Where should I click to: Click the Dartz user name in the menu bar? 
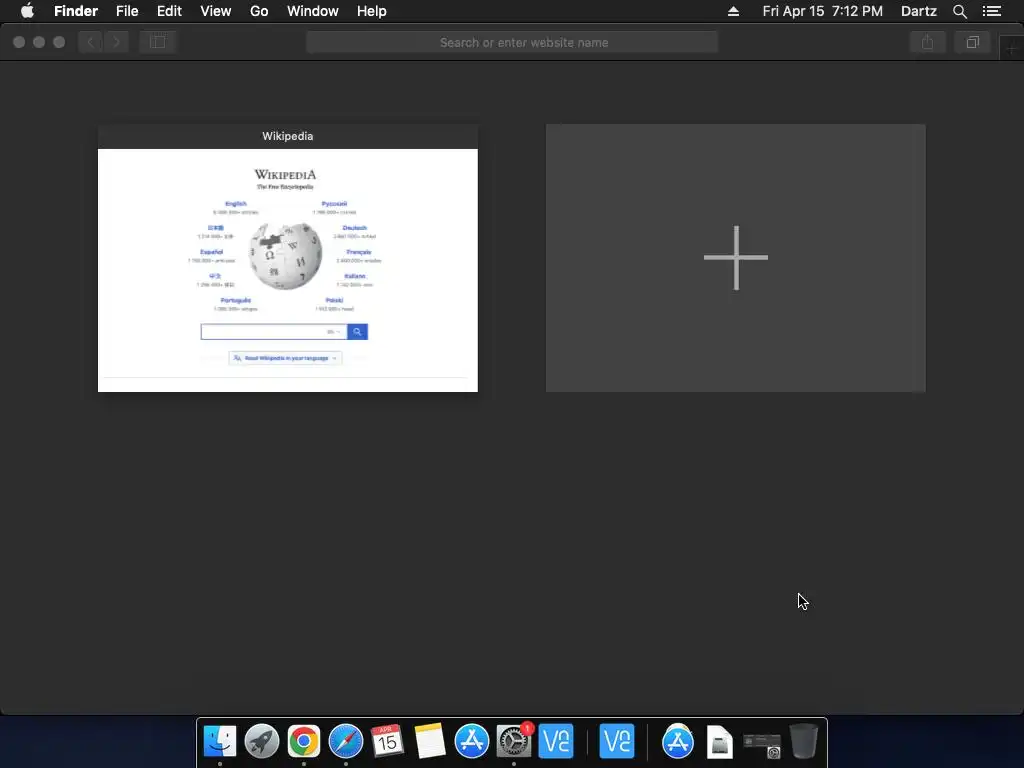(918, 11)
